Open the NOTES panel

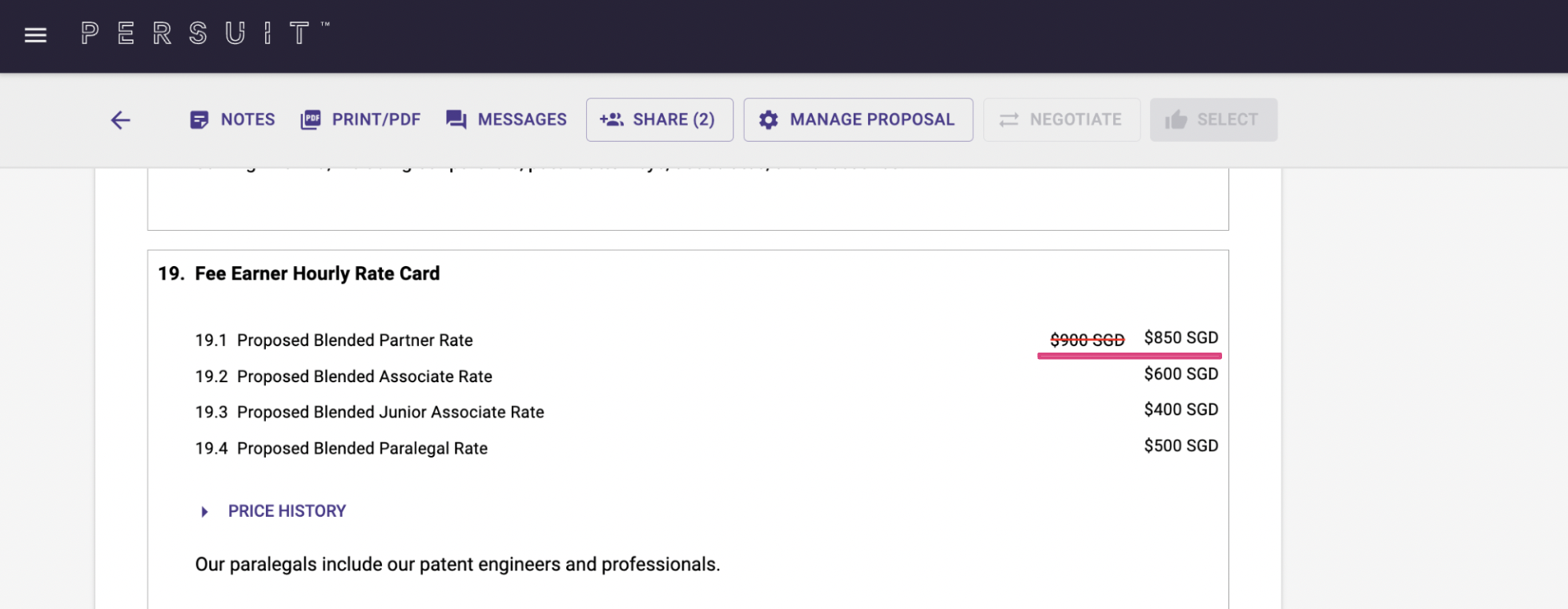[x=232, y=120]
